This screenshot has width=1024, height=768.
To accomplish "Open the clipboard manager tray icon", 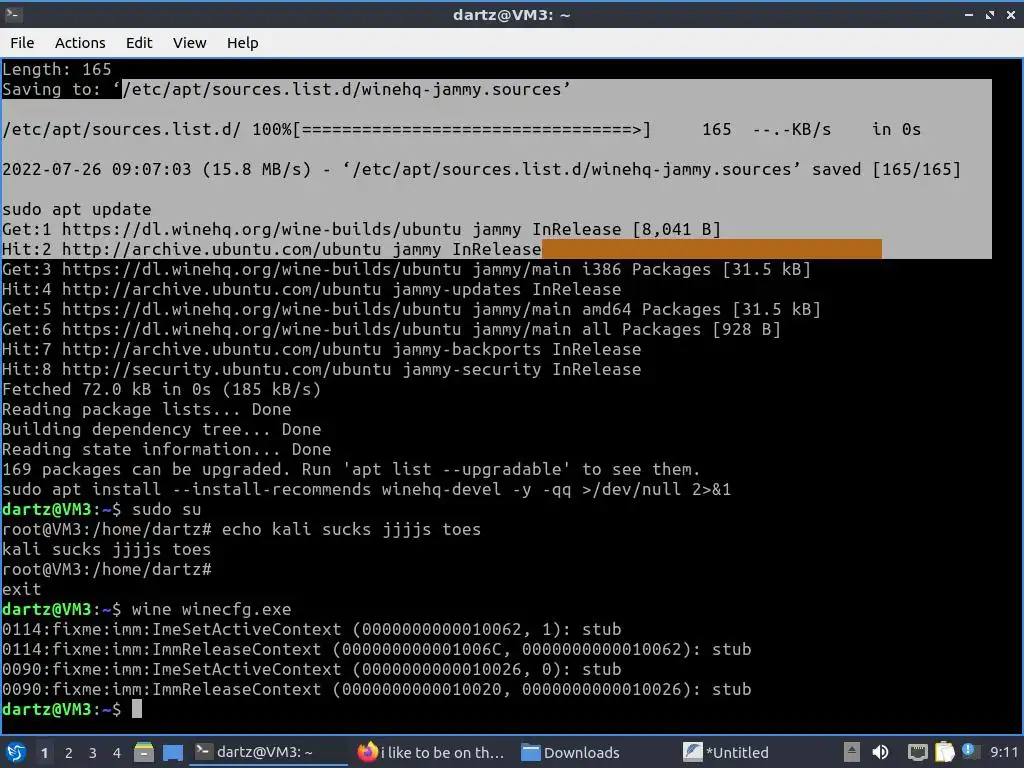I will pyautogui.click(x=944, y=752).
